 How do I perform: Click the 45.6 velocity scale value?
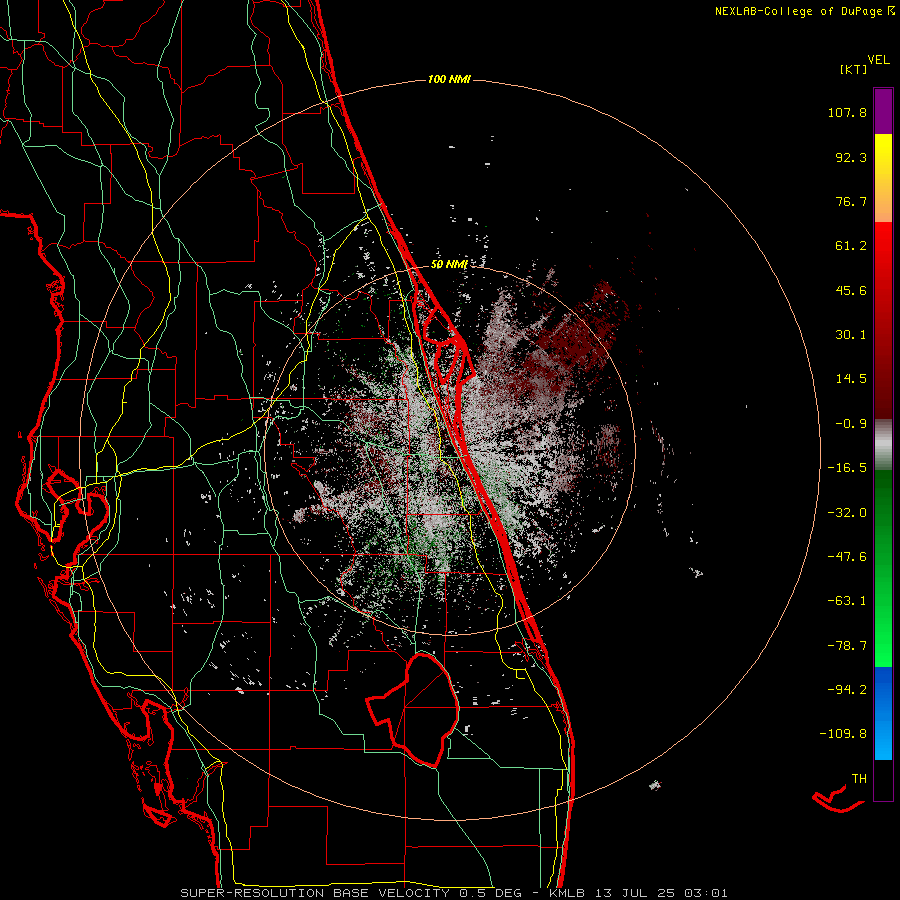click(851, 290)
